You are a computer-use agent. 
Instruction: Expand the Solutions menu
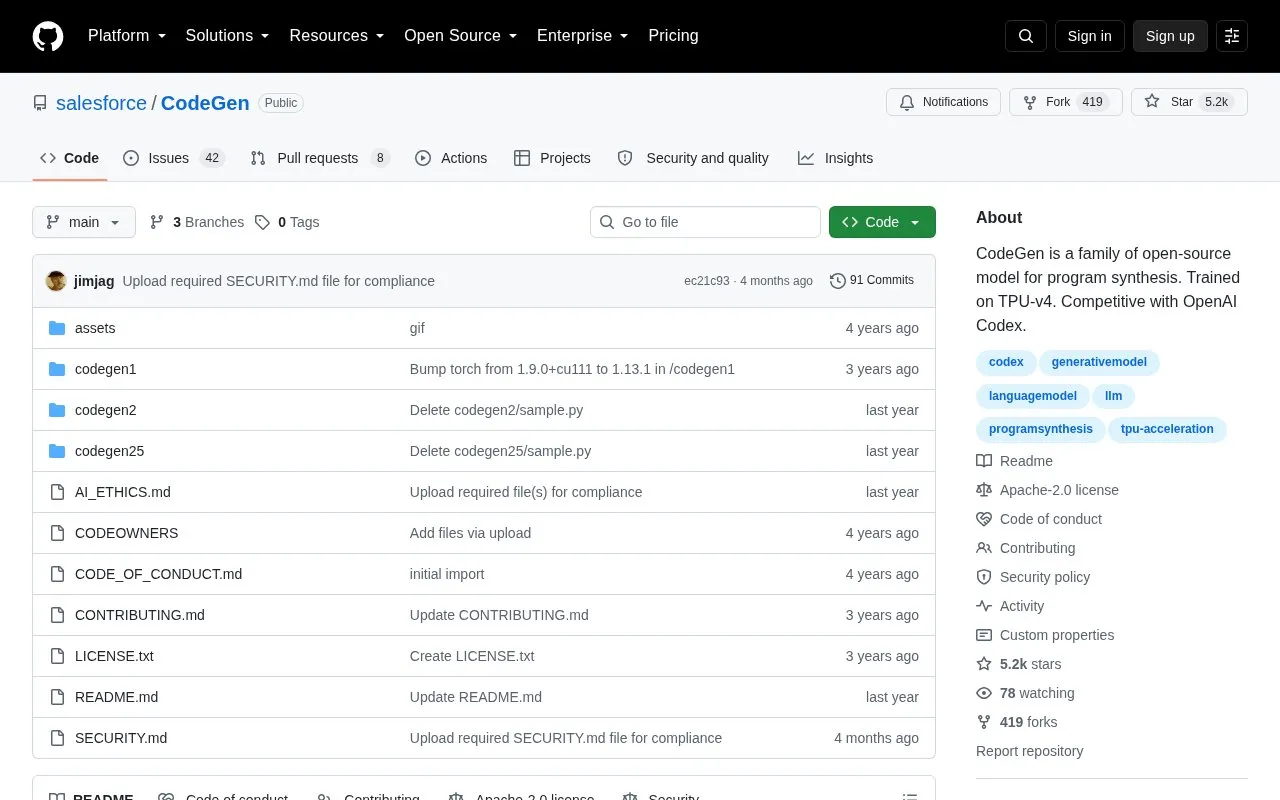coord(228,36)
